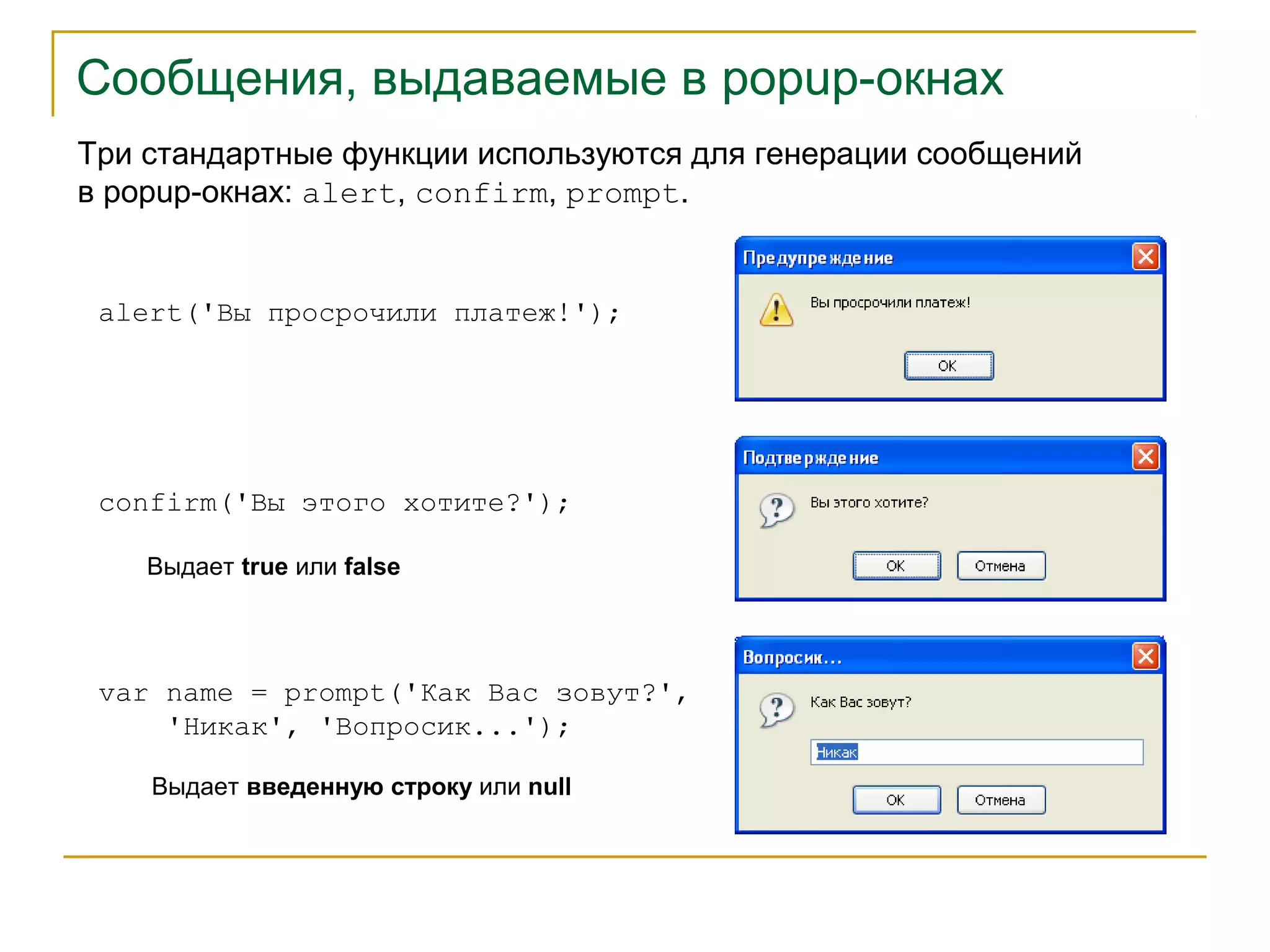Click the Никак text input field
This screenshot has height=952, width=1270.
[976, 752]
